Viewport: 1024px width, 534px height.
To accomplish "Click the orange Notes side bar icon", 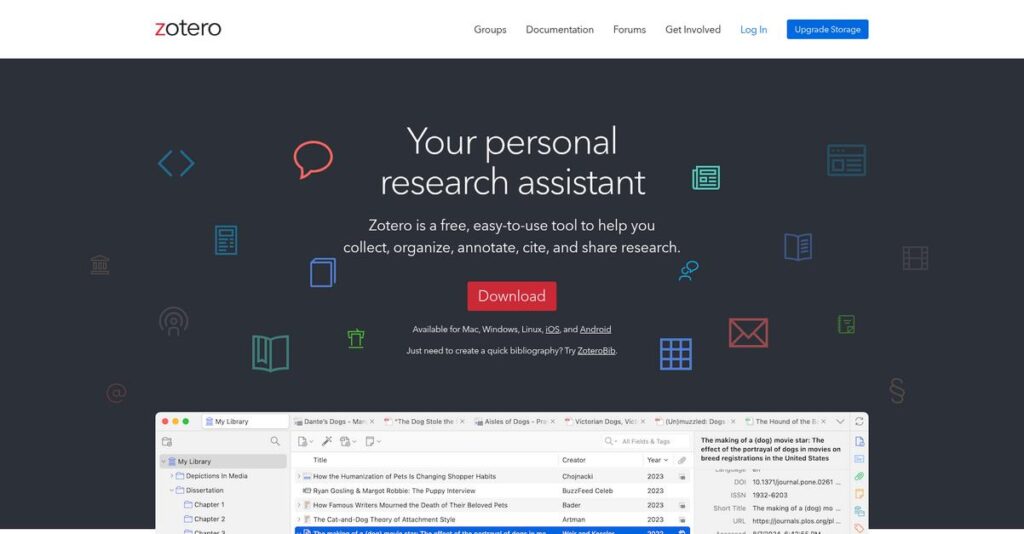I will coord(859,494).
